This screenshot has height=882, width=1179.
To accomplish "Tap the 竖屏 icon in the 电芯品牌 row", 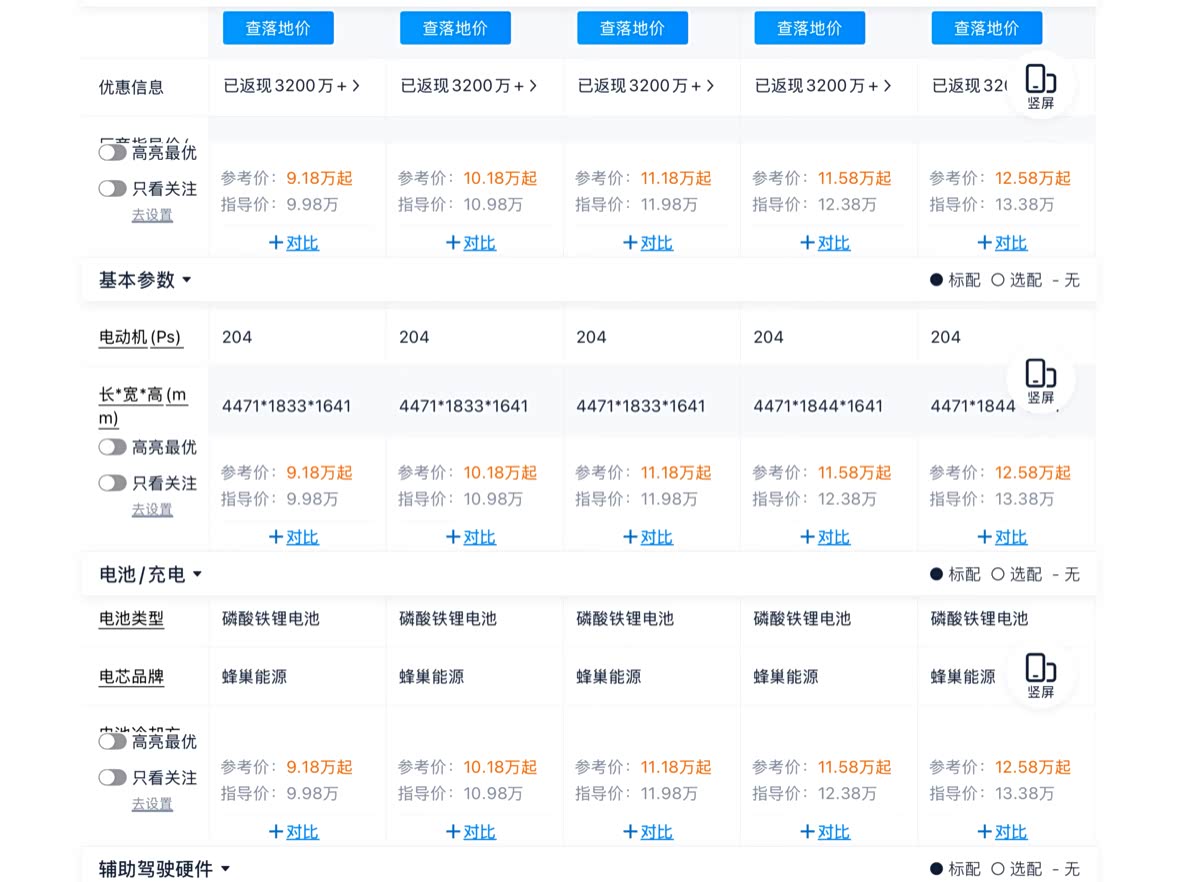I will tap(1040, 674).
